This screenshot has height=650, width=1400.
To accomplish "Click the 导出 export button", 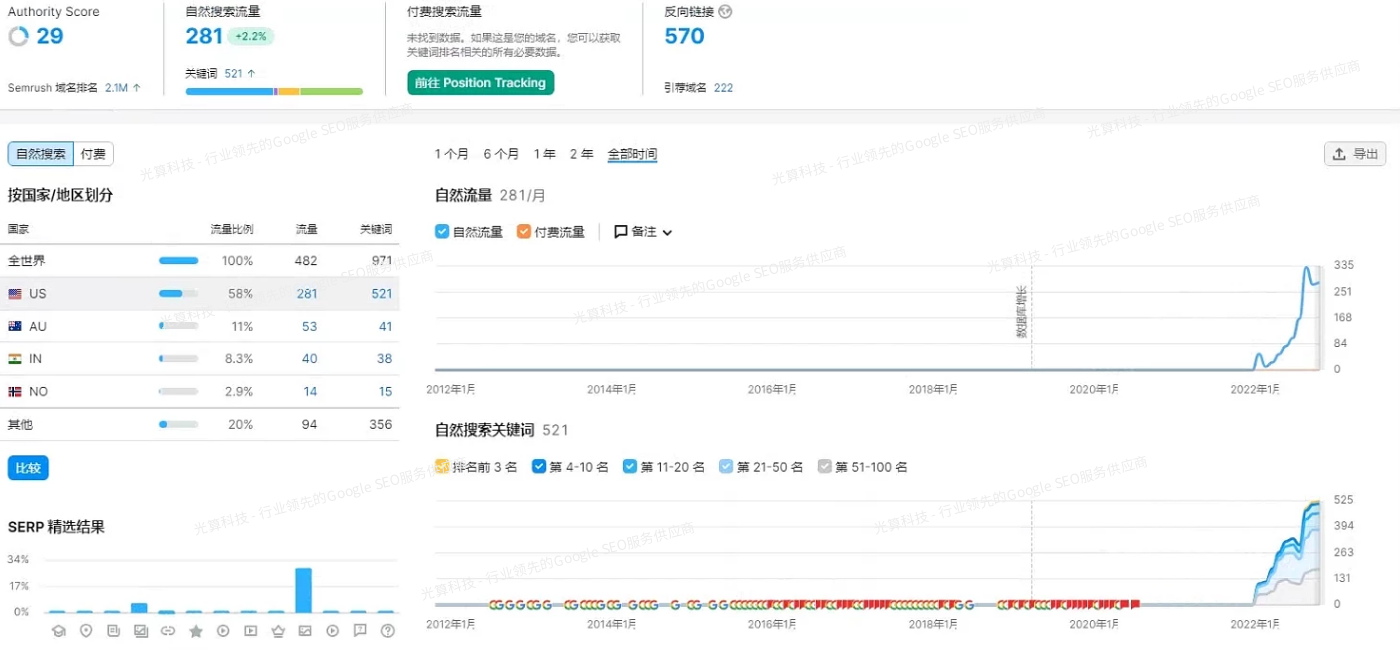I will 1355,154.
